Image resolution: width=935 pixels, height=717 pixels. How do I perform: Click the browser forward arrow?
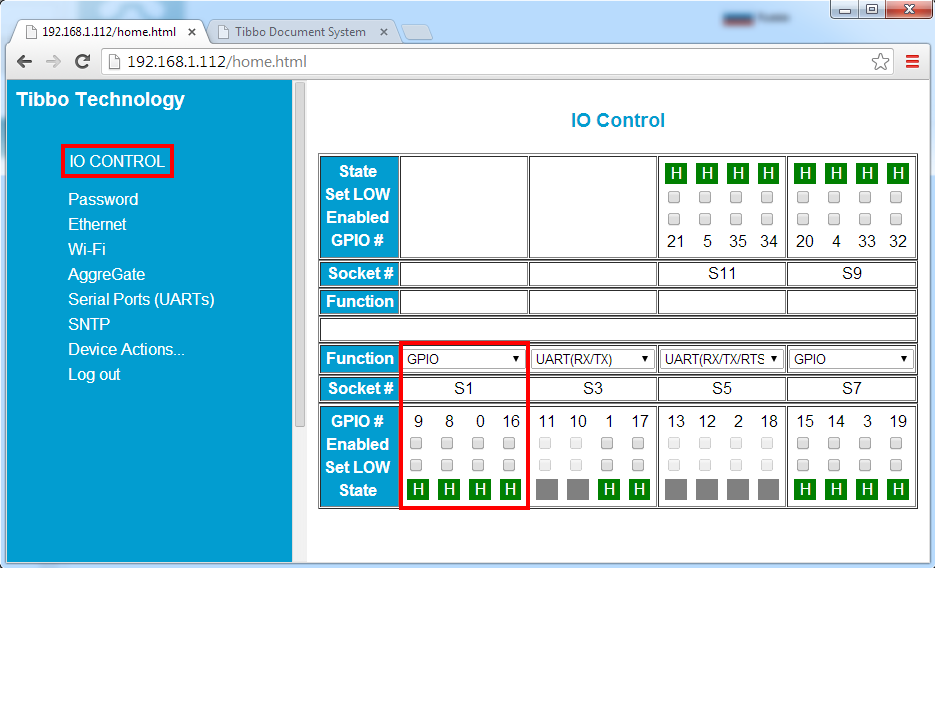[53, 62]
